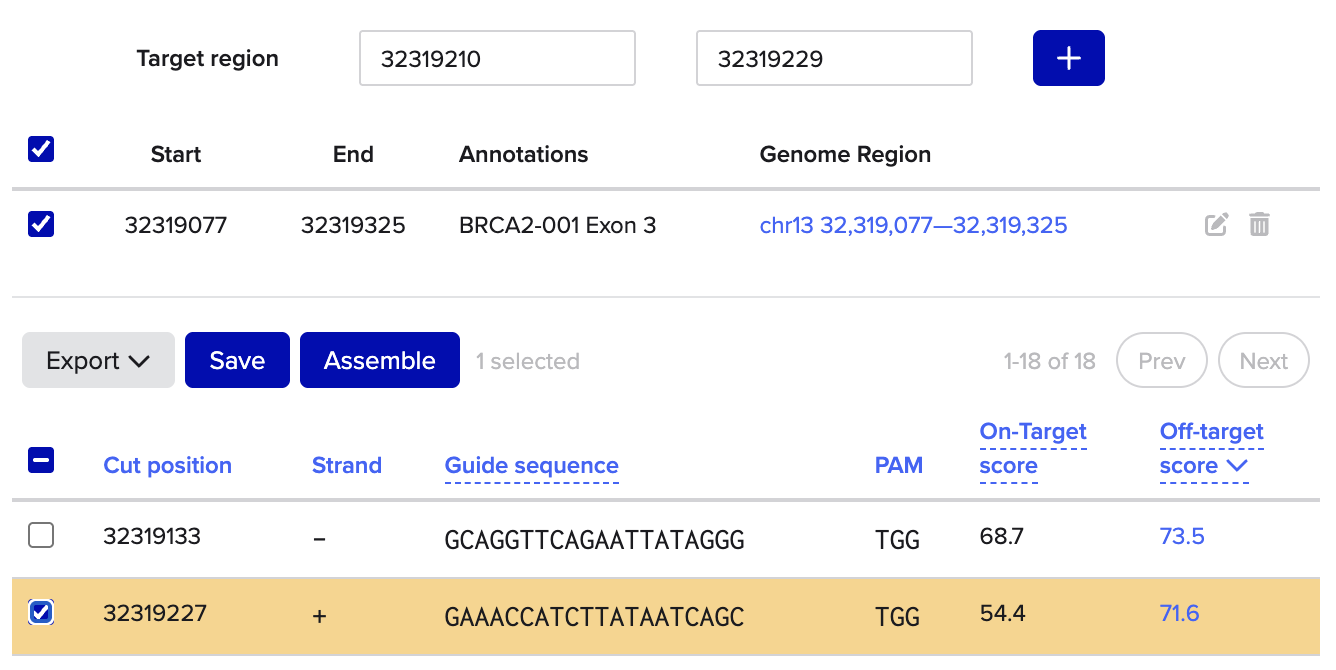The height and width of the screenshot is (670, 1336).
Task: Click the plus button to add target region
Action: pos(1068,58)
